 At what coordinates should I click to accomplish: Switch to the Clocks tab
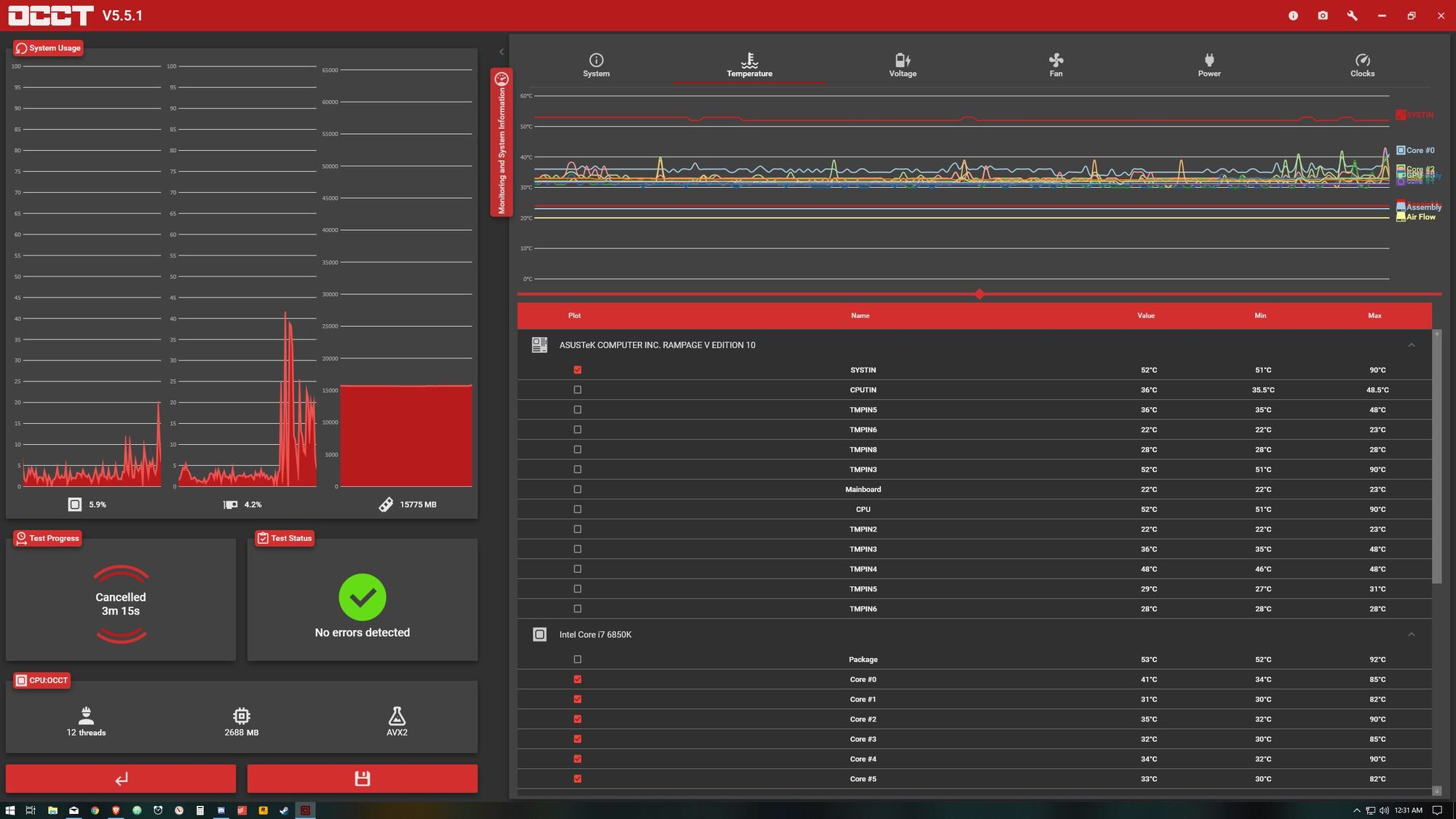pyautogui.click(x=1362, y=66)
